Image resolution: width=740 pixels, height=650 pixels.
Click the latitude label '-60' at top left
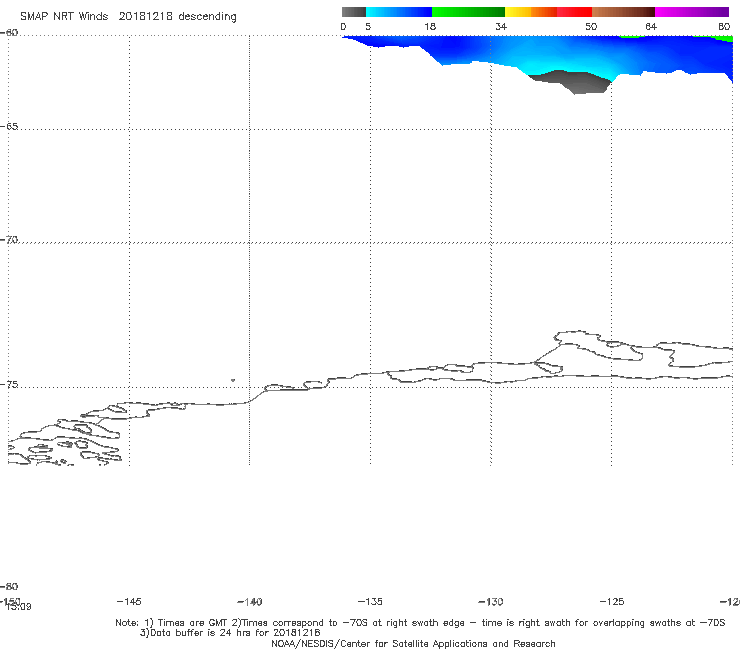tap(9, 33)
